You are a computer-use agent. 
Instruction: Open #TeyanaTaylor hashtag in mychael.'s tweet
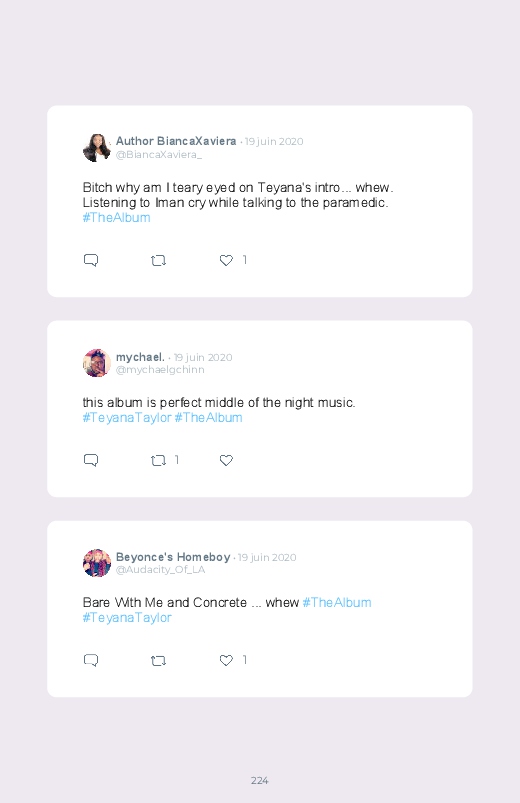pos(127,418)
